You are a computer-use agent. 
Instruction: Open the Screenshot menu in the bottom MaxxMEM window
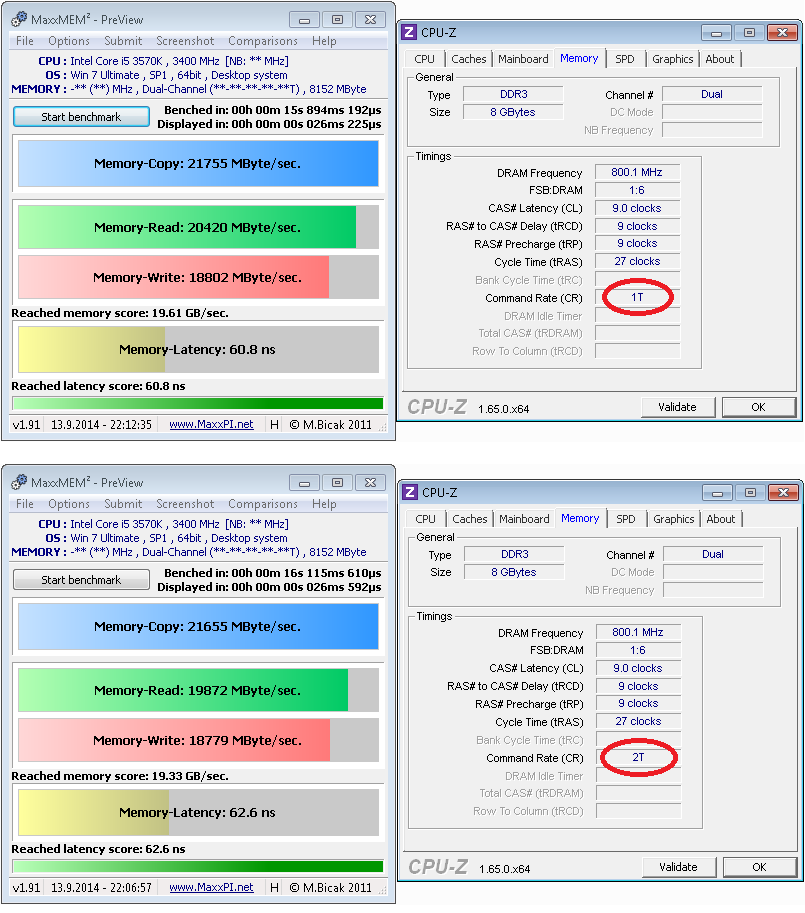pos(185,504)
